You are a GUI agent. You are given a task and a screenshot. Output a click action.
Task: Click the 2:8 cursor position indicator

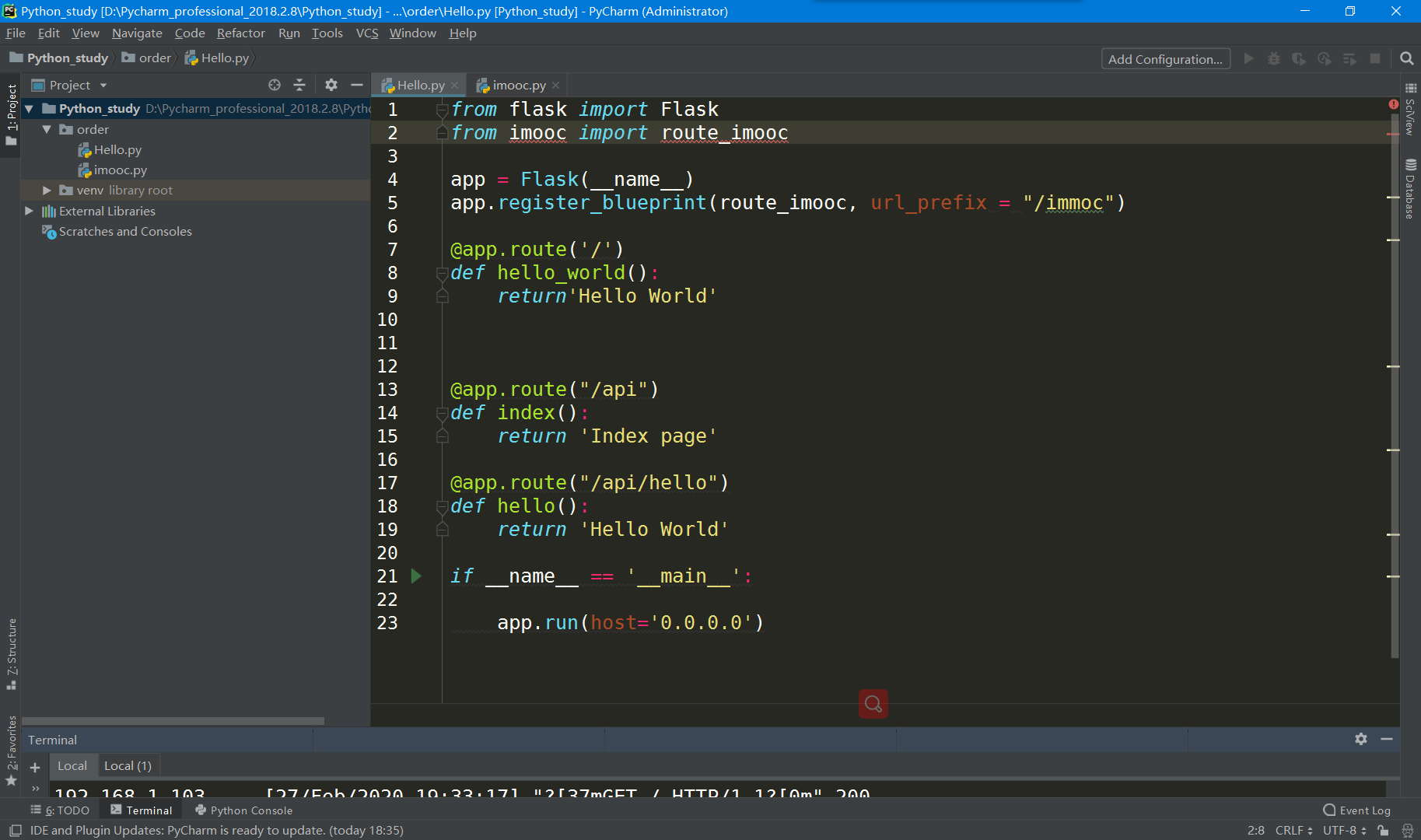point(1255,831)
